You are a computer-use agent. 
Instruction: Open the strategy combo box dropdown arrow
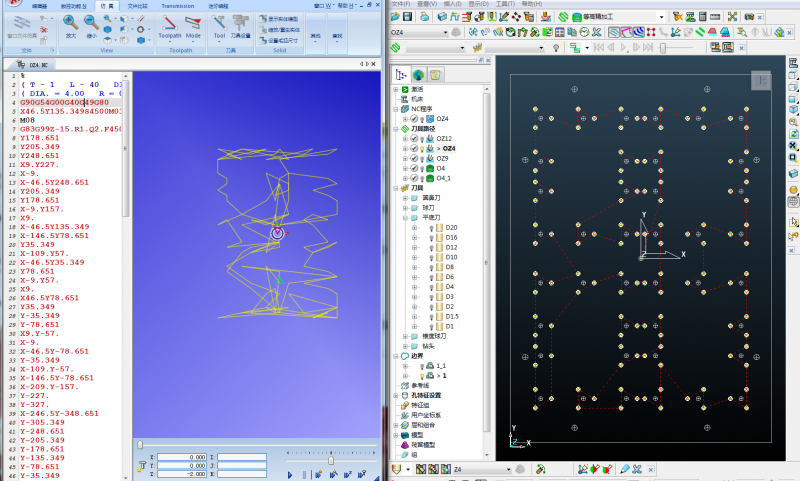point(661,17)
